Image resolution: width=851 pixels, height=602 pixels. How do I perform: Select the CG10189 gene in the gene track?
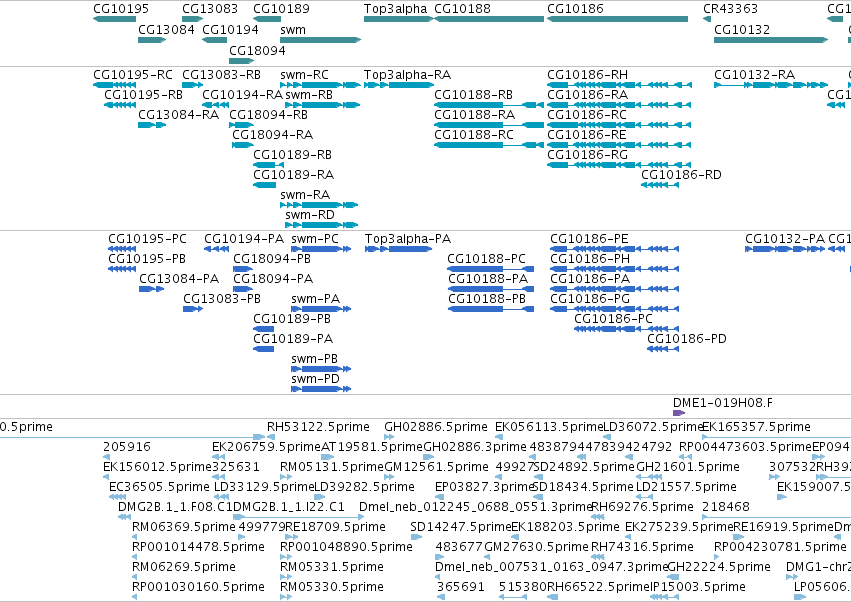[266, 19]
